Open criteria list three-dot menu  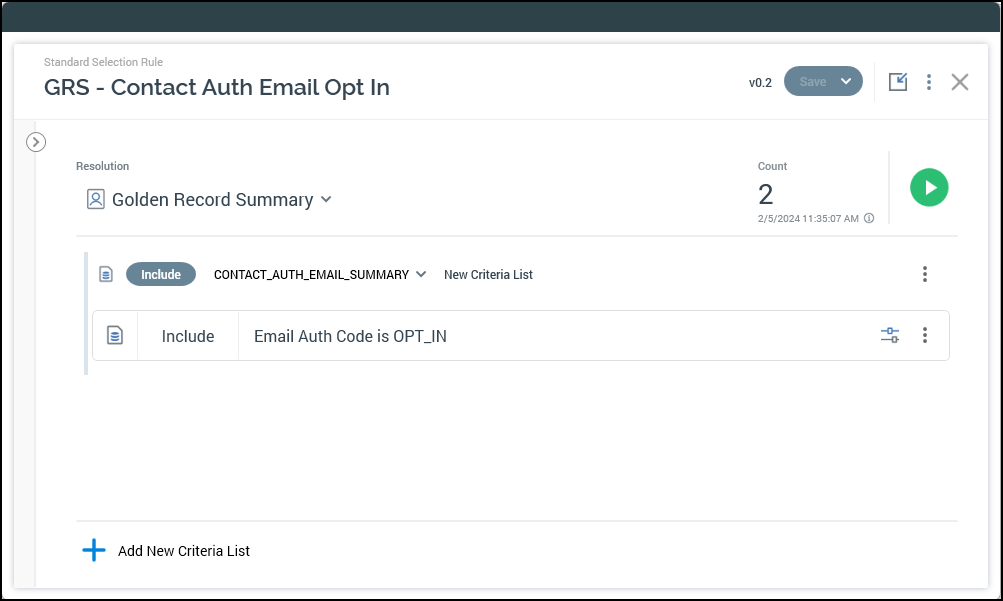(x=925, y=274)
